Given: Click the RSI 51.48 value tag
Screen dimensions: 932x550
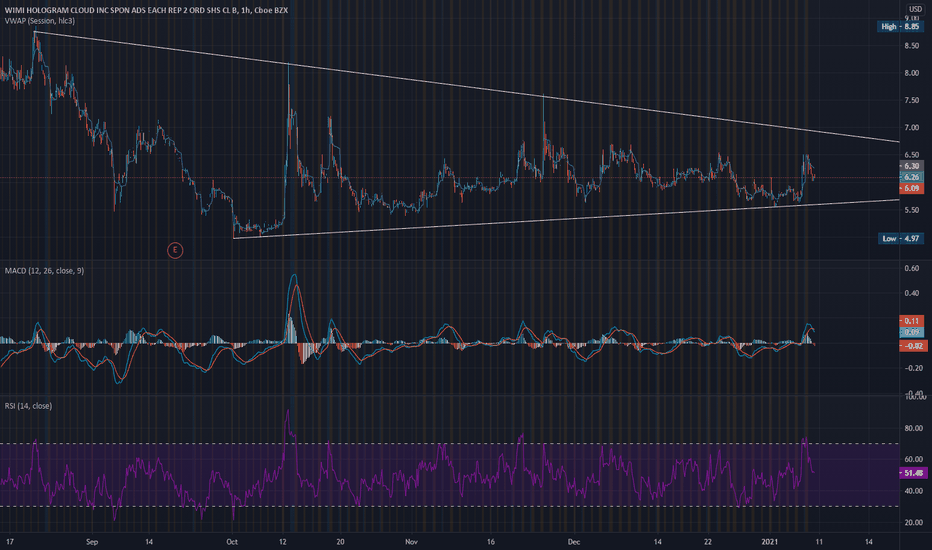Looking at the screenshot, I should 914,473.
